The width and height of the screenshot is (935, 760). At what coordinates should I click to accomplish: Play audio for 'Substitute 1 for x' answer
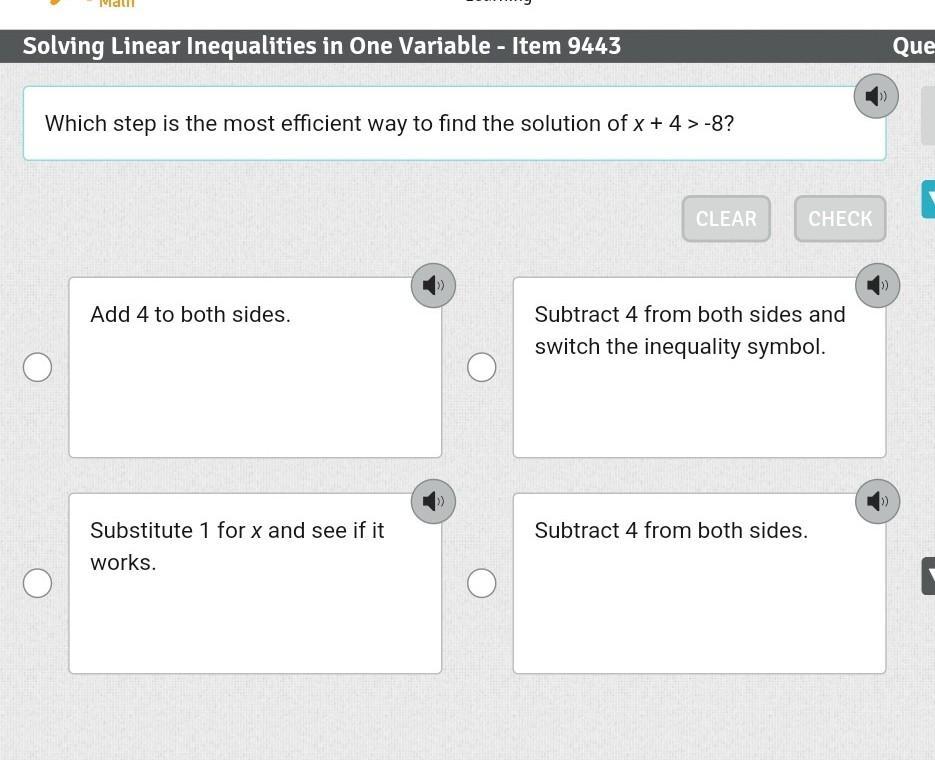[434, 501]
